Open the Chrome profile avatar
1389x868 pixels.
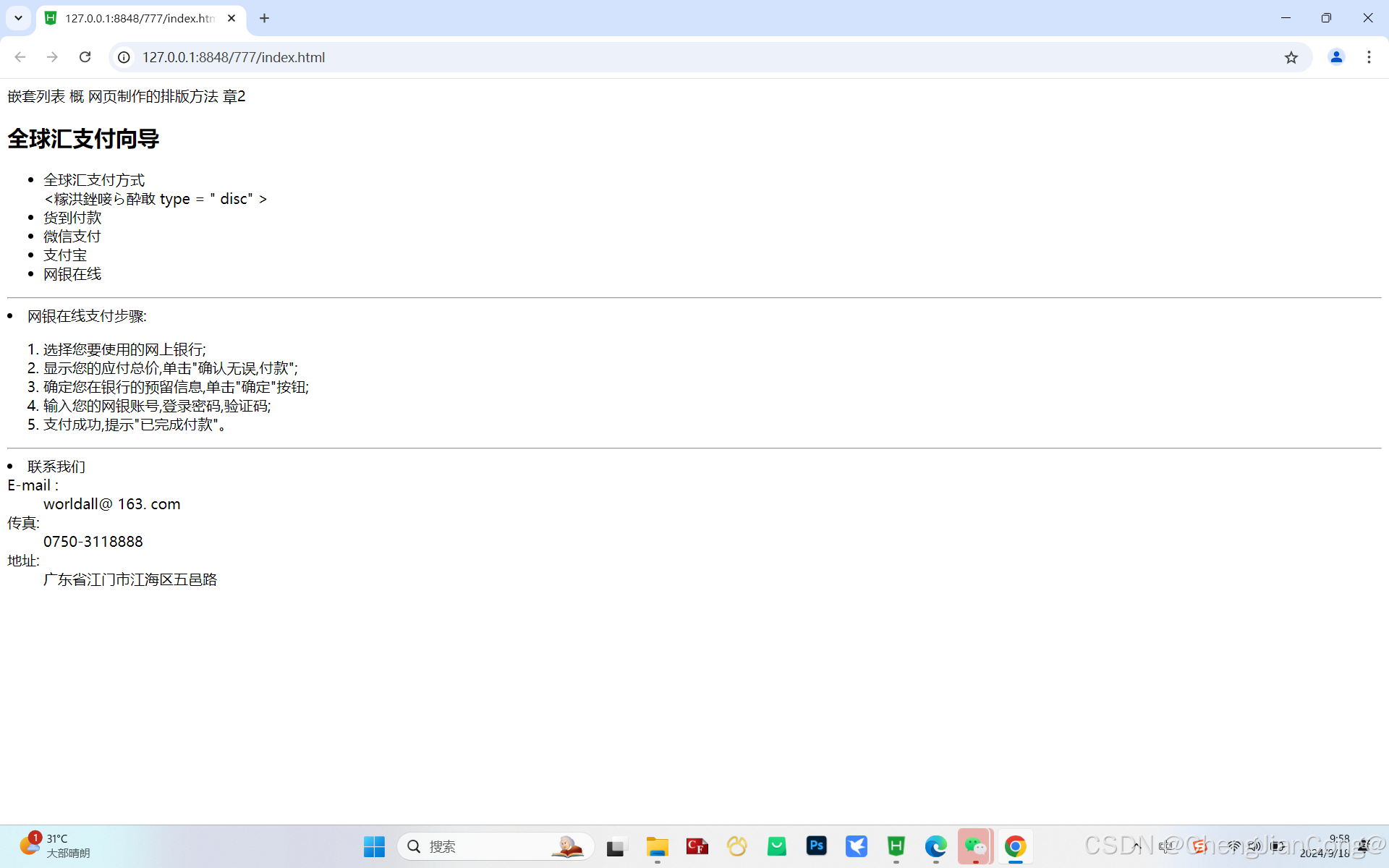tap(1335, 57)
